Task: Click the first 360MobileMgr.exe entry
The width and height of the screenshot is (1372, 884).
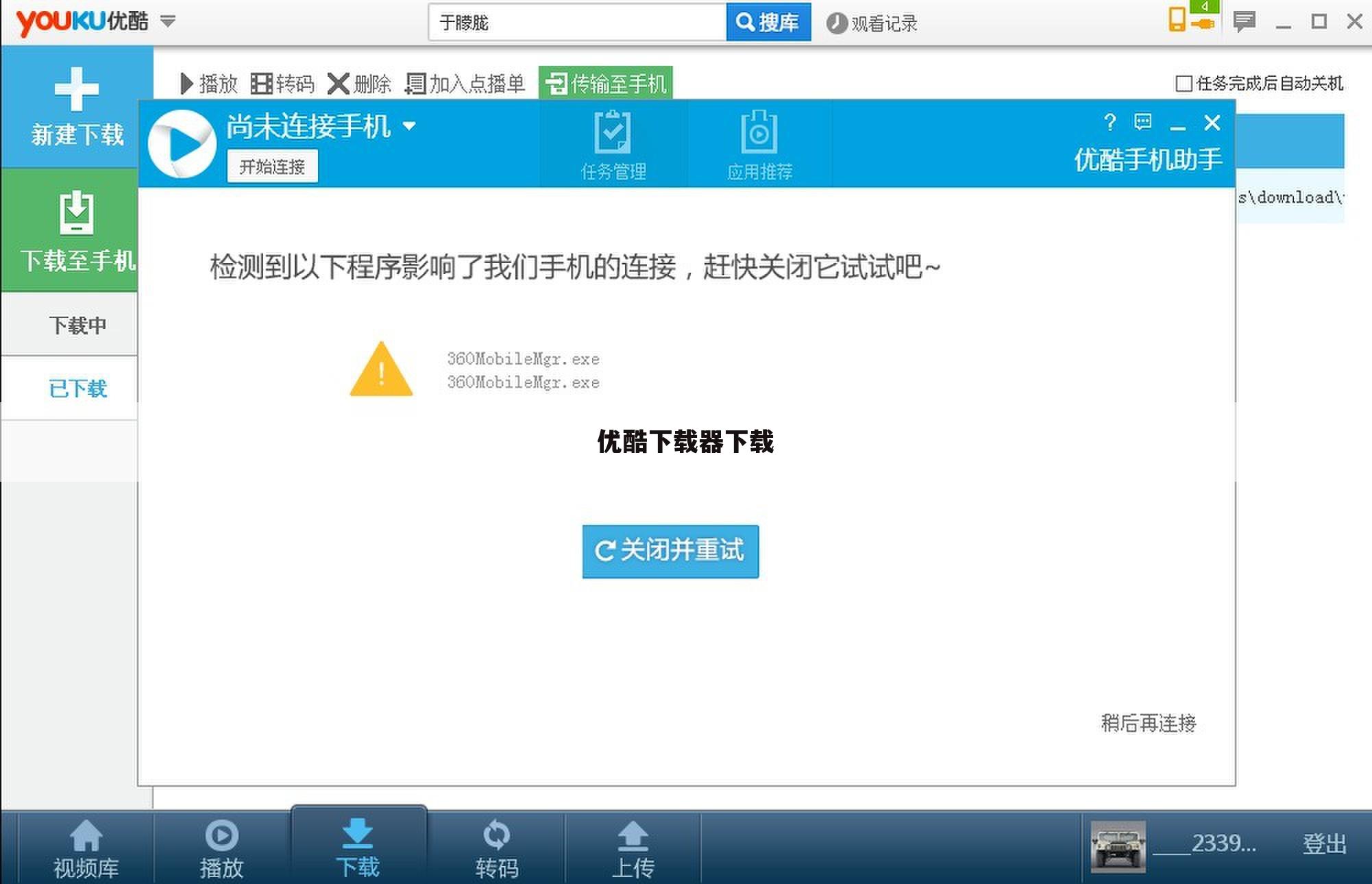Action: point(523,358)
